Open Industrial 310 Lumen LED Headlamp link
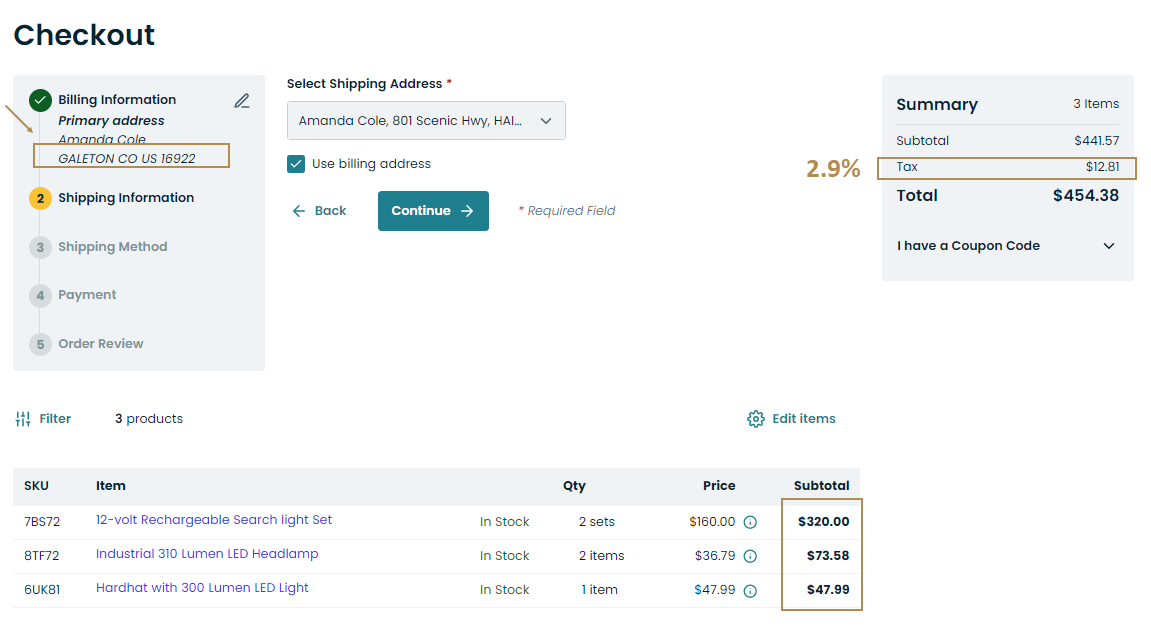The image size is (1151, 641). [207, 554]
